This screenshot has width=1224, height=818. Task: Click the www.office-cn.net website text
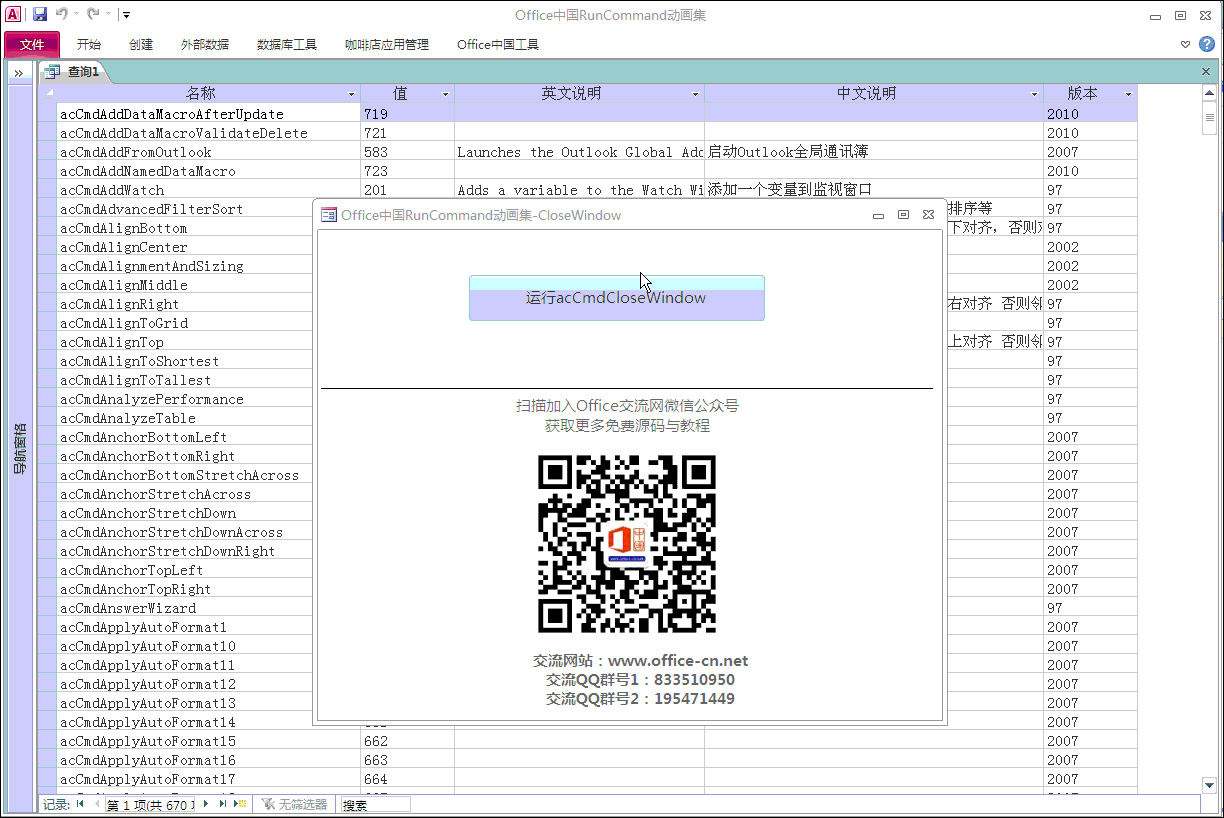pyautogui.click(x=678, y=661)
